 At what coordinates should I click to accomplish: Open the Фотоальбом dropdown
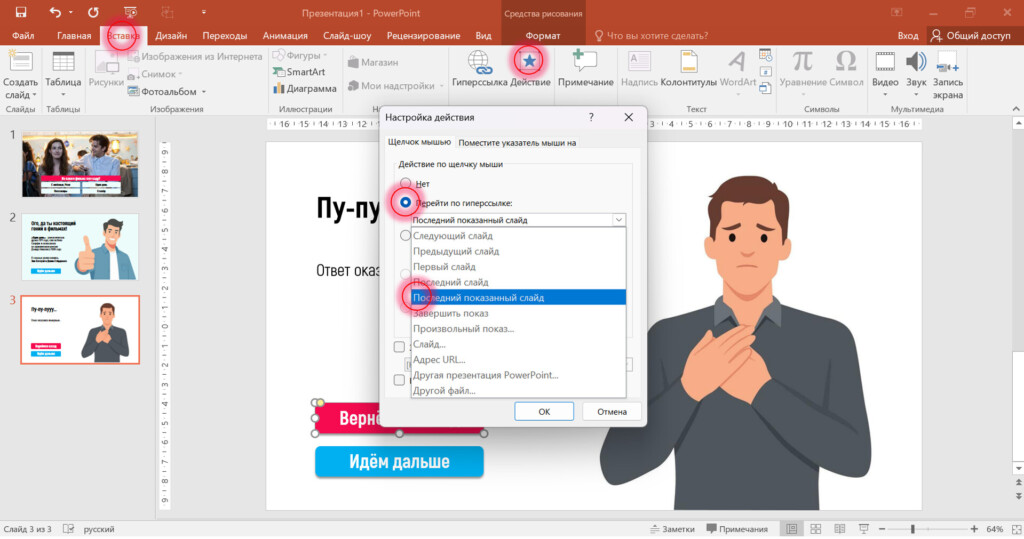[x=203, y=91]
